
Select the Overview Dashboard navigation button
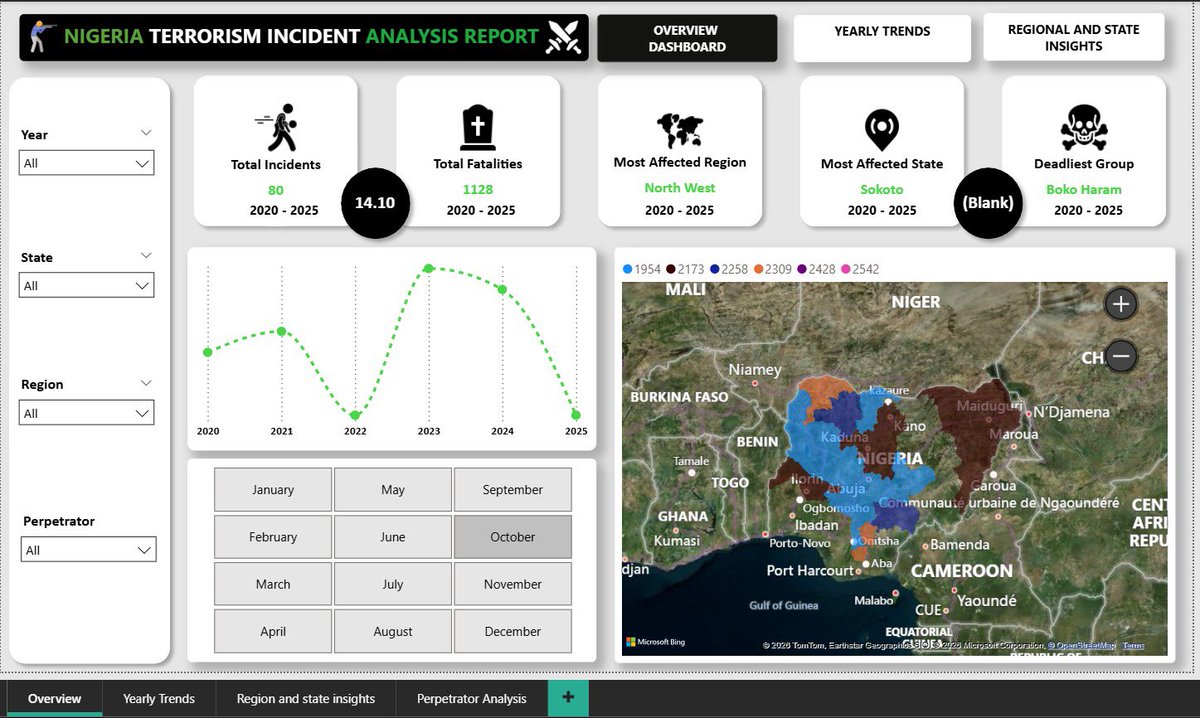click(x=686, y=38)
